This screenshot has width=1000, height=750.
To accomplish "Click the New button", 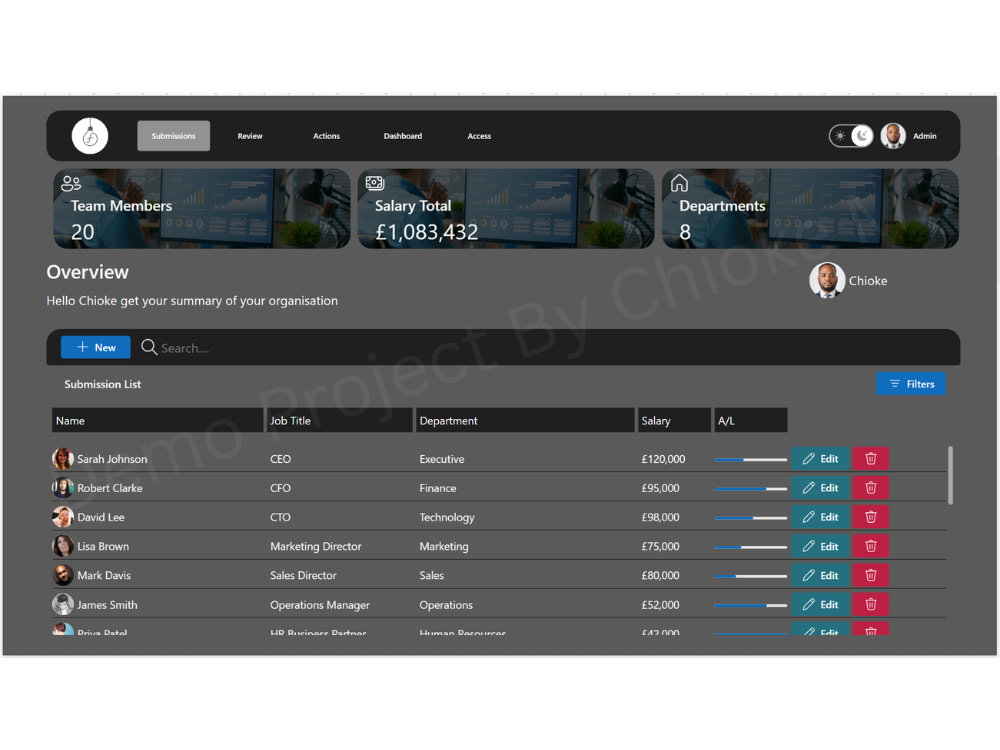I will (96, 347).
